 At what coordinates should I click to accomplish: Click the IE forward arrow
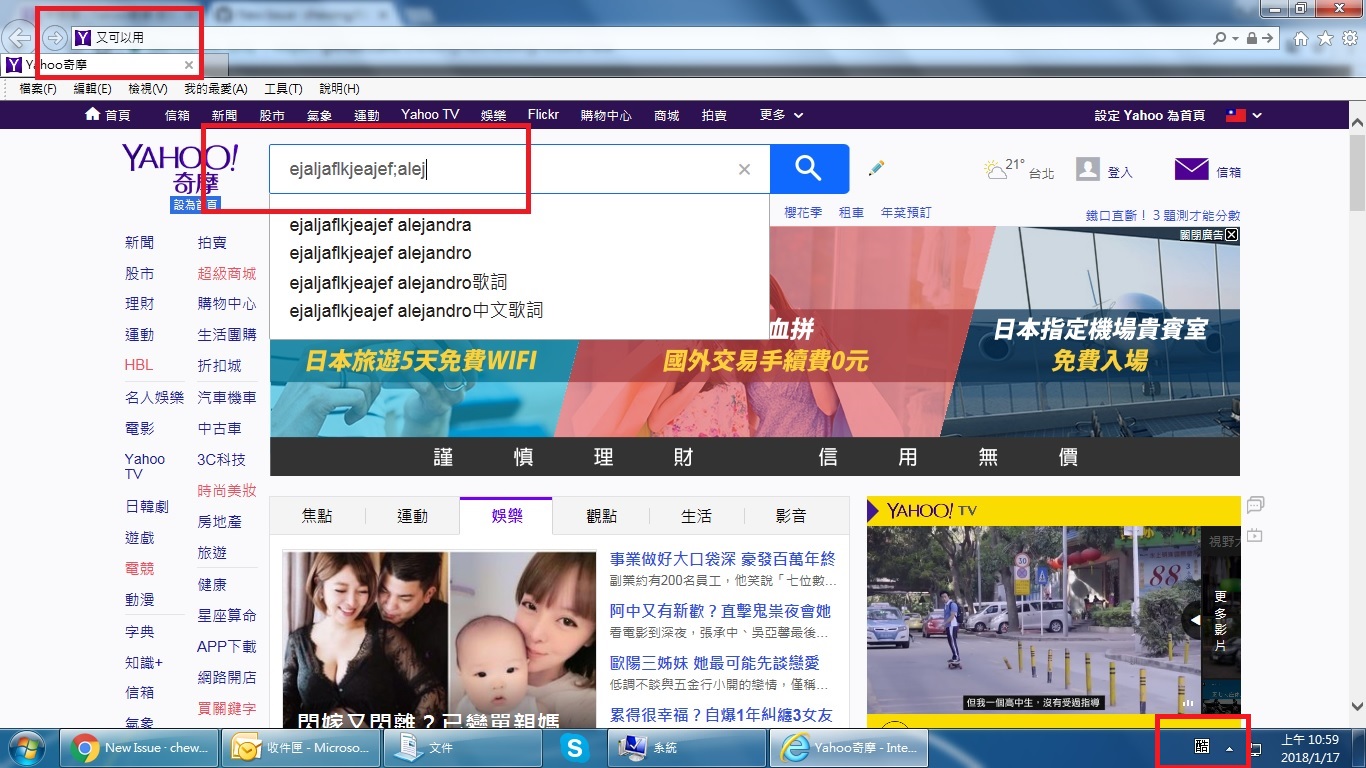55,38
